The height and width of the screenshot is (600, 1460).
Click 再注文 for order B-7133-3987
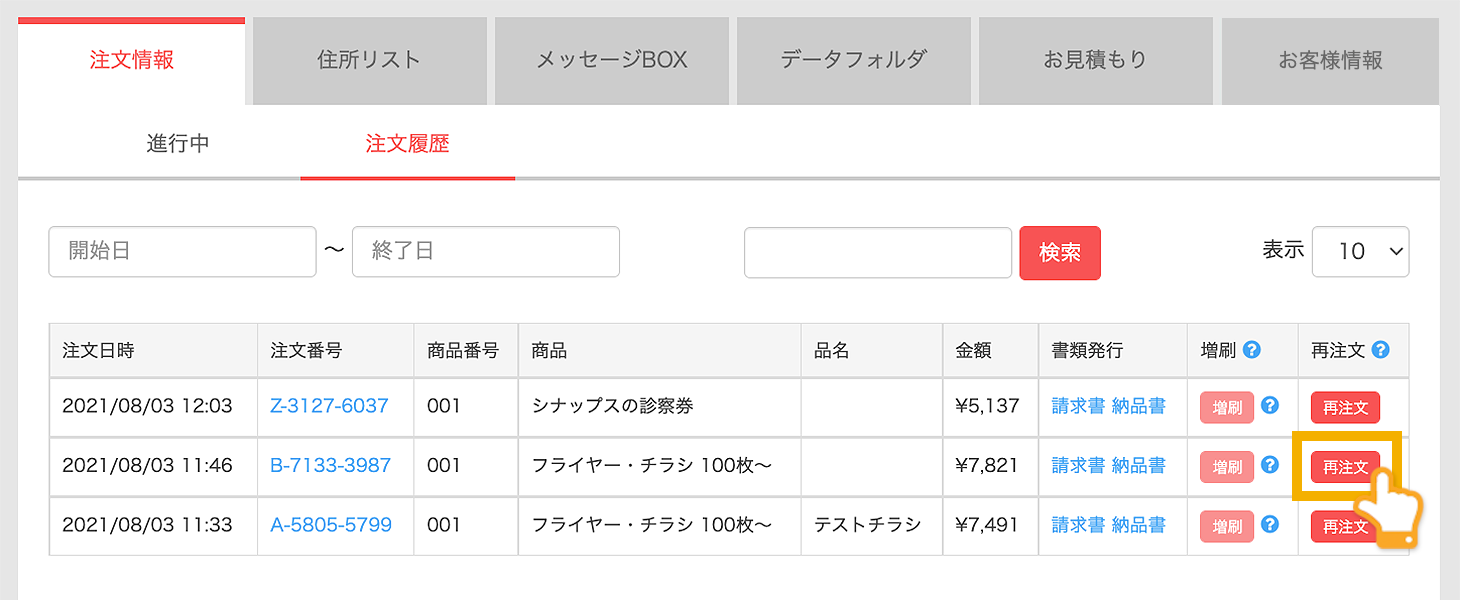pyautogui.click(x=1345, y=466)
